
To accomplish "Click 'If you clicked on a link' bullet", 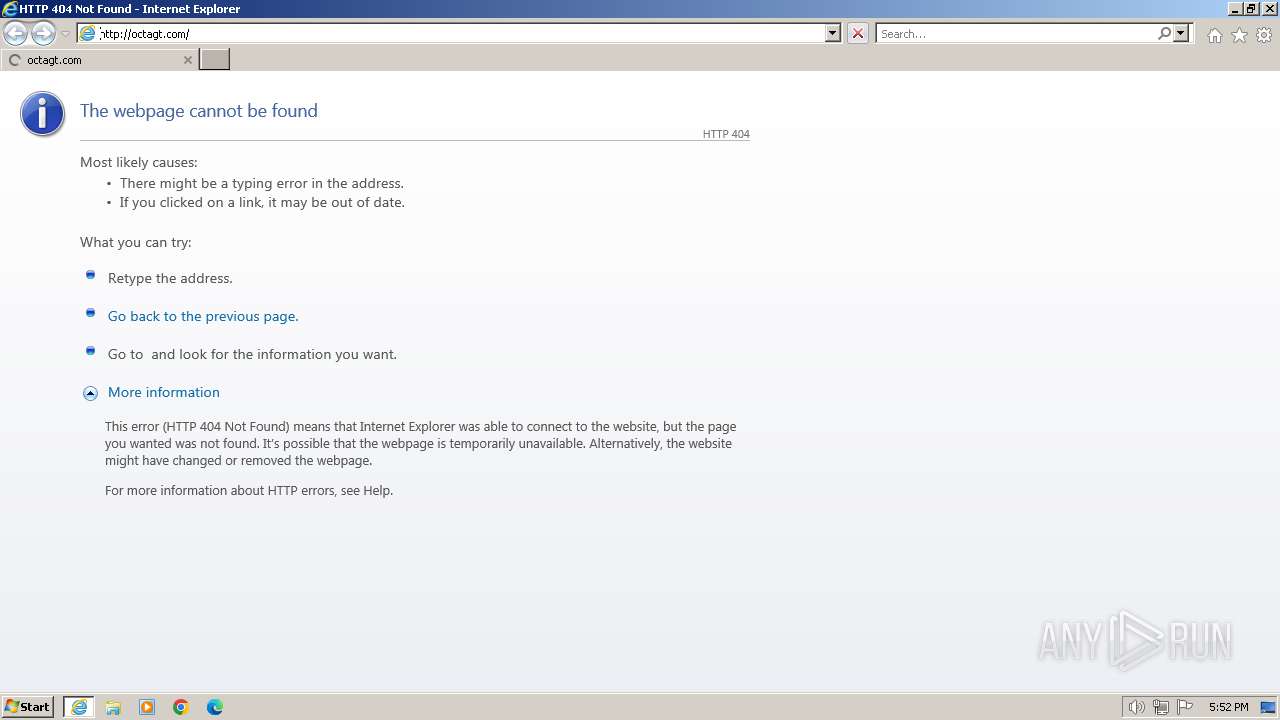I will 262,202.
